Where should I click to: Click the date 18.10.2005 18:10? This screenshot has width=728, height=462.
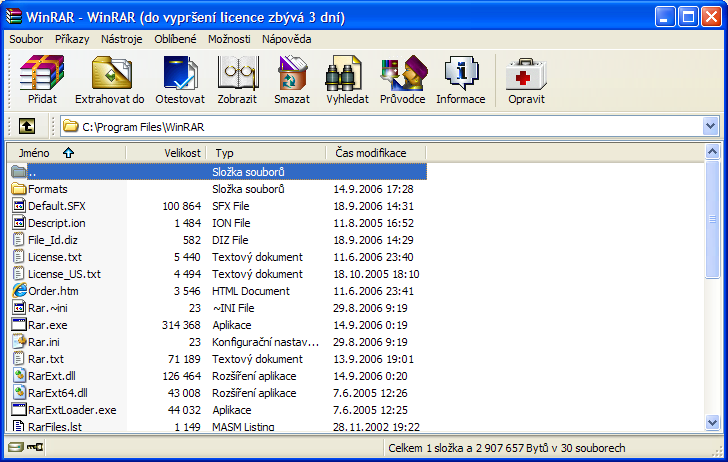[x=376, y=274]
